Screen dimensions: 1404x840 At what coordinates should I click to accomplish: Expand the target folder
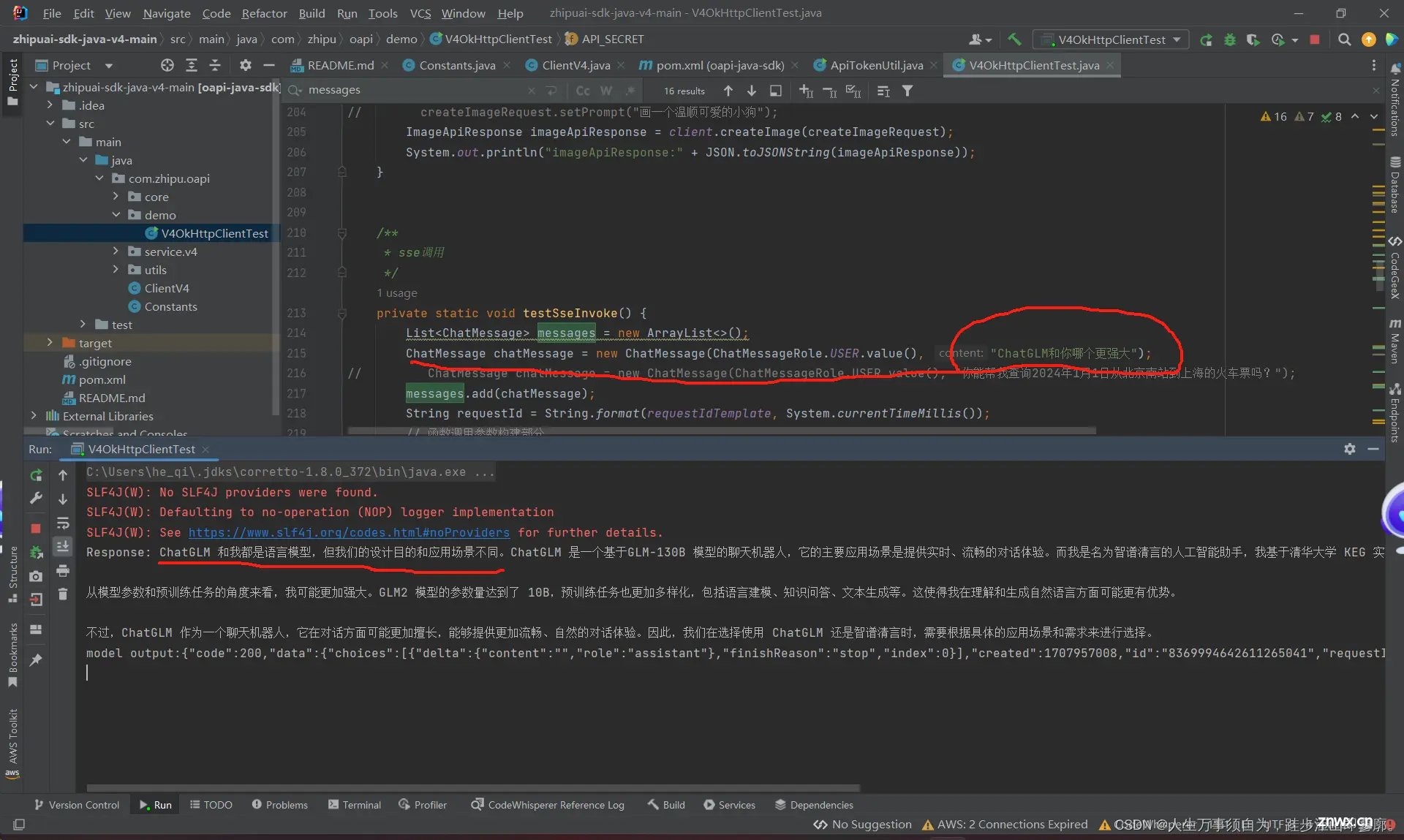click(x=50, y=343)
